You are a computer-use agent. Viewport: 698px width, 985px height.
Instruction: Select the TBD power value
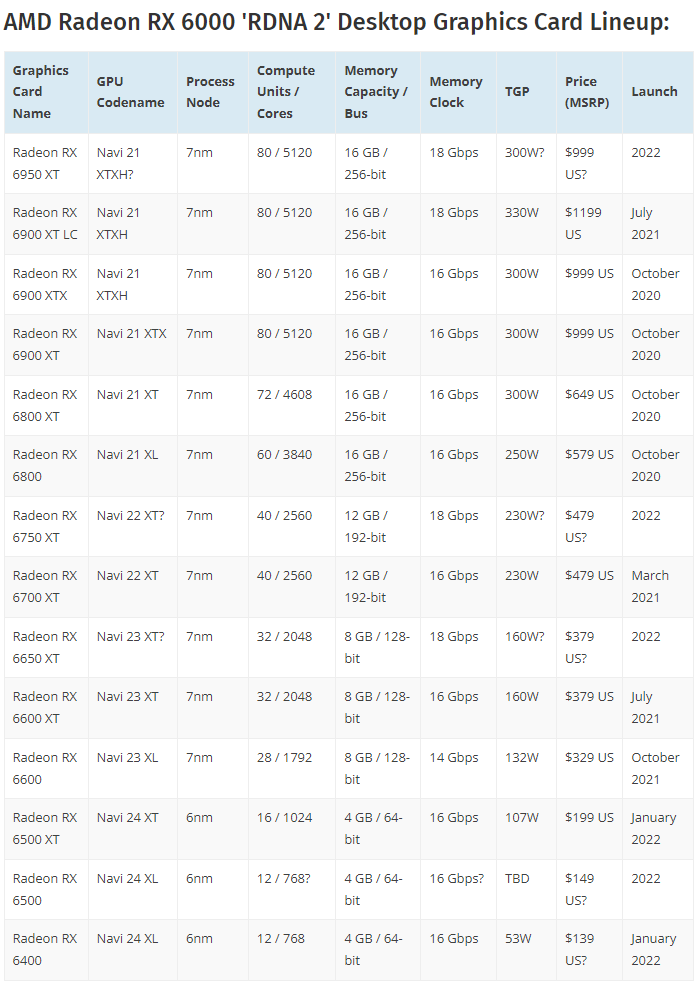coord(518,879)
